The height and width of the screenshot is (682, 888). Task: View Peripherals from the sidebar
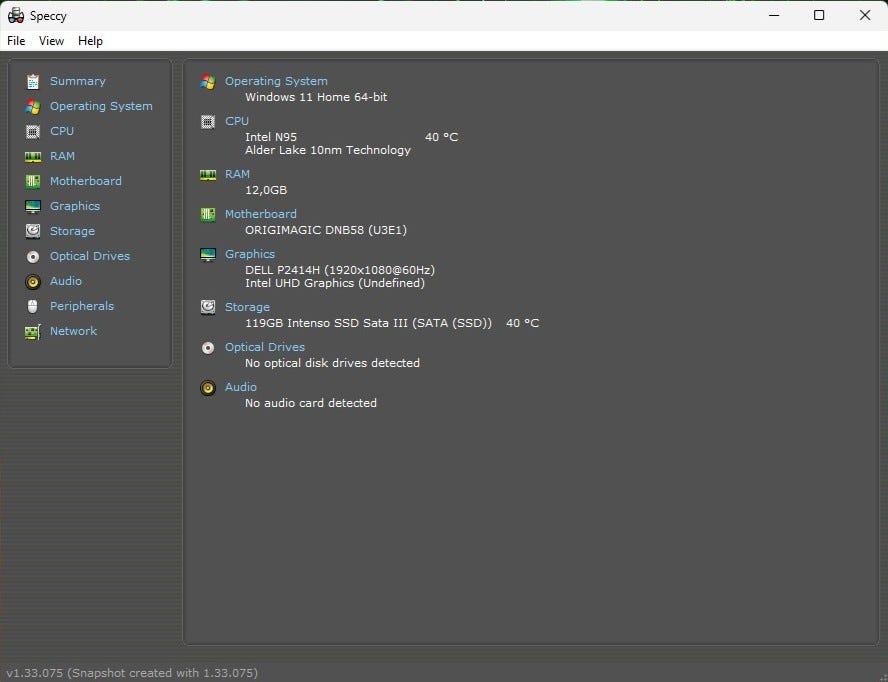click(x=82, y=306)
